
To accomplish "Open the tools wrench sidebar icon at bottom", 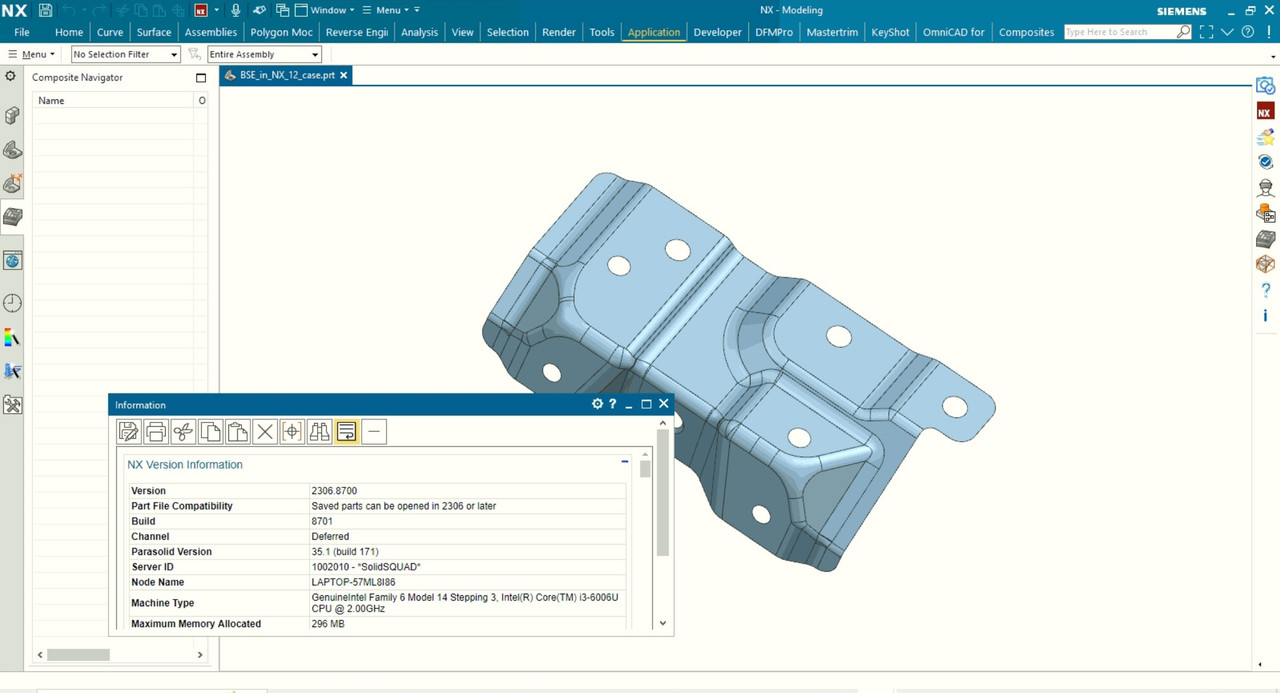I will (x=13, y=405).
